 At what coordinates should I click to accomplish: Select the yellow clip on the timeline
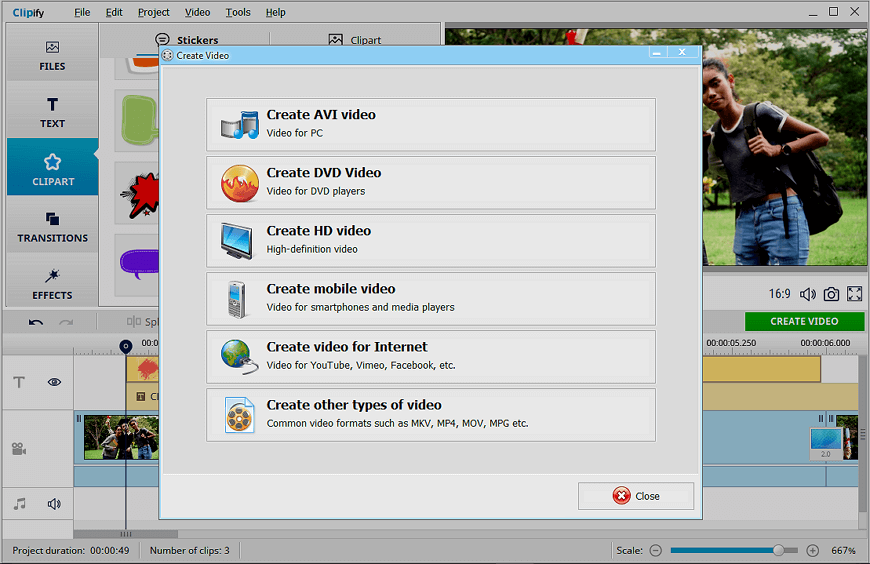coord(761,369)
